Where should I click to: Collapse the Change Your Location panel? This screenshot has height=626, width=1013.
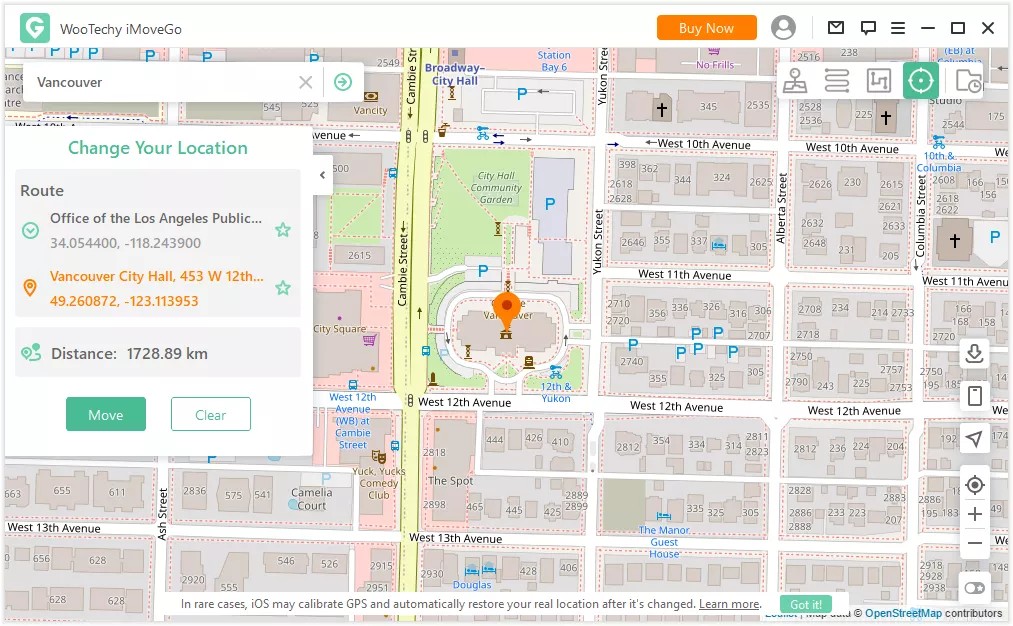tap(321, 174)
